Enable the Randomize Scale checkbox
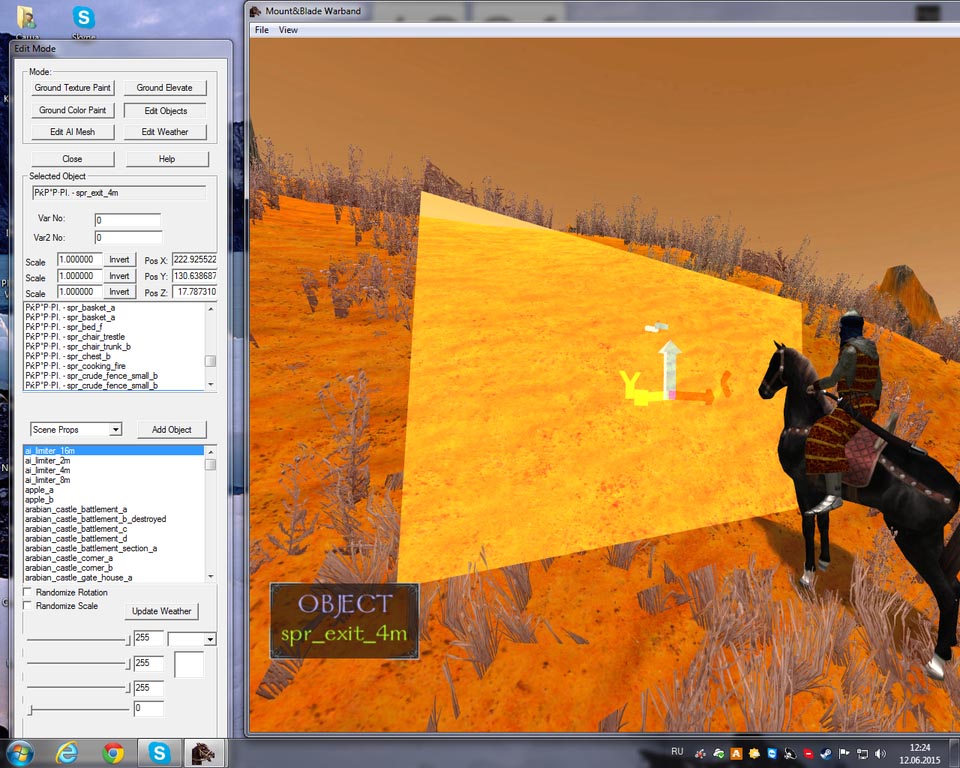 click(28, 606)
